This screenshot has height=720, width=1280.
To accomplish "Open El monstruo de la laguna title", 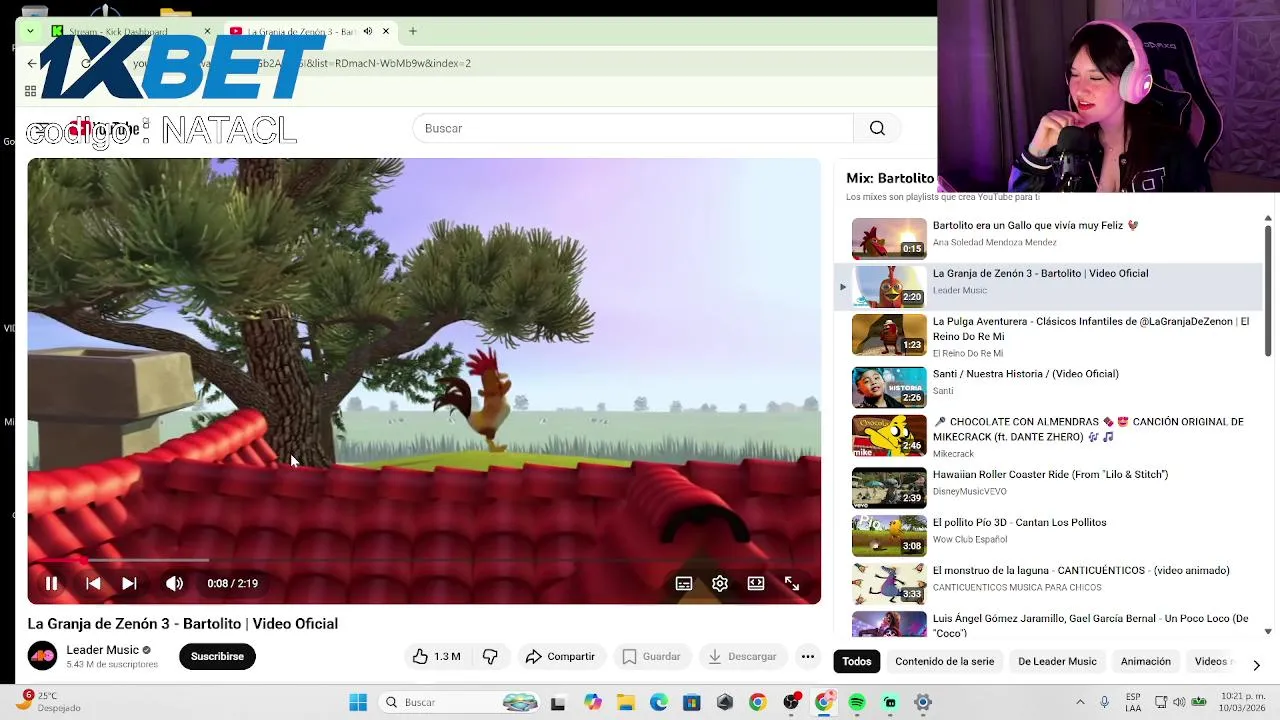I will [x=1081, y=570].
